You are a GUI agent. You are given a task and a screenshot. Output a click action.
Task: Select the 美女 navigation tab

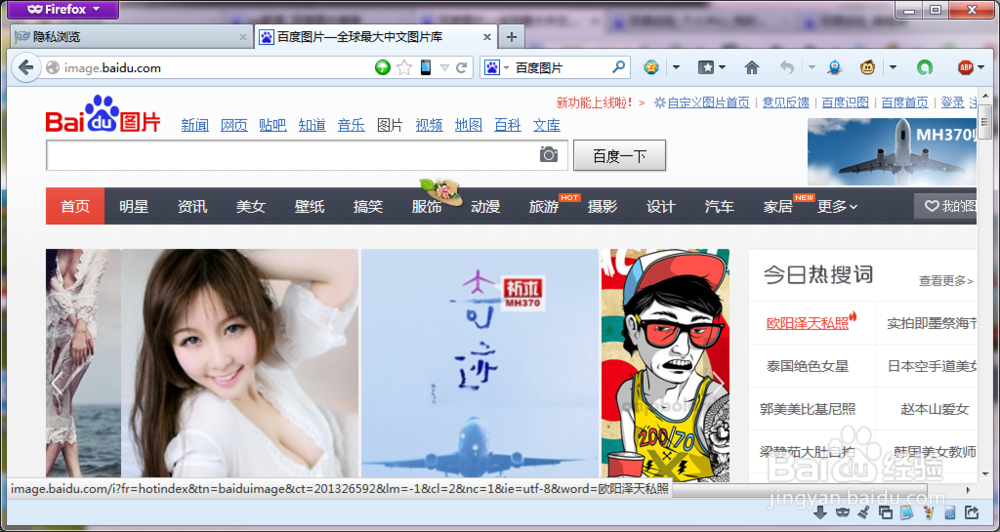pyautogui.click(x=251, y=206)
